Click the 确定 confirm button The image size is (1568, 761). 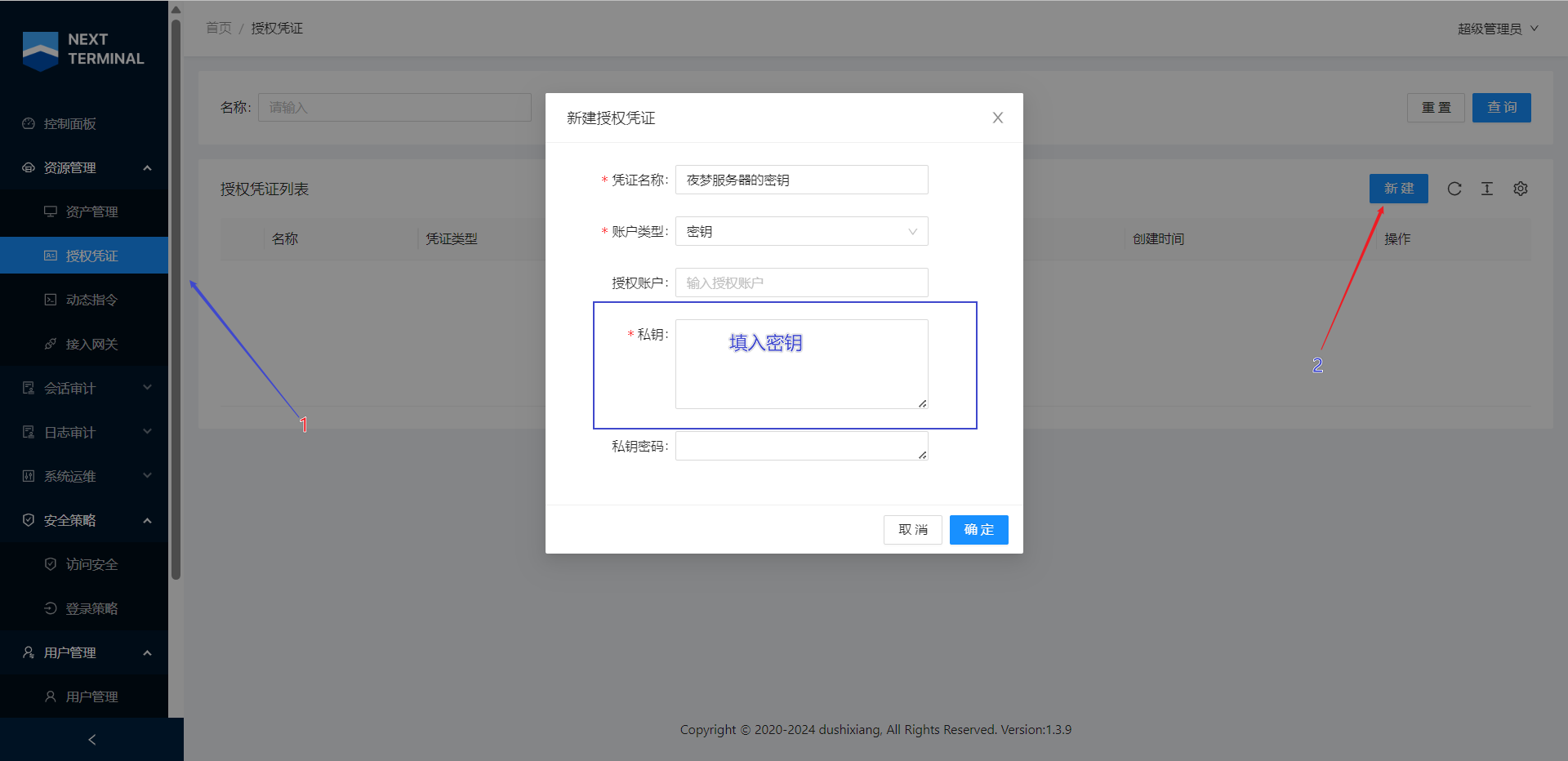click(978, 529)
